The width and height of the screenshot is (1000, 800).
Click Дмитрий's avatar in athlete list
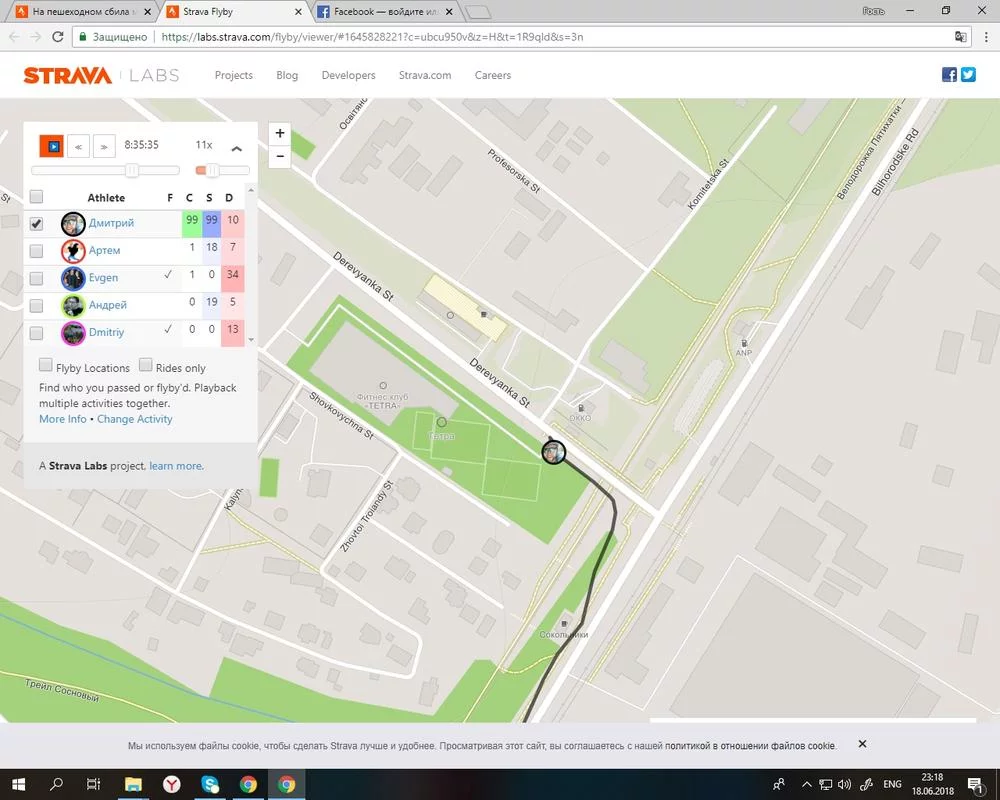click(x=73, y=224)
